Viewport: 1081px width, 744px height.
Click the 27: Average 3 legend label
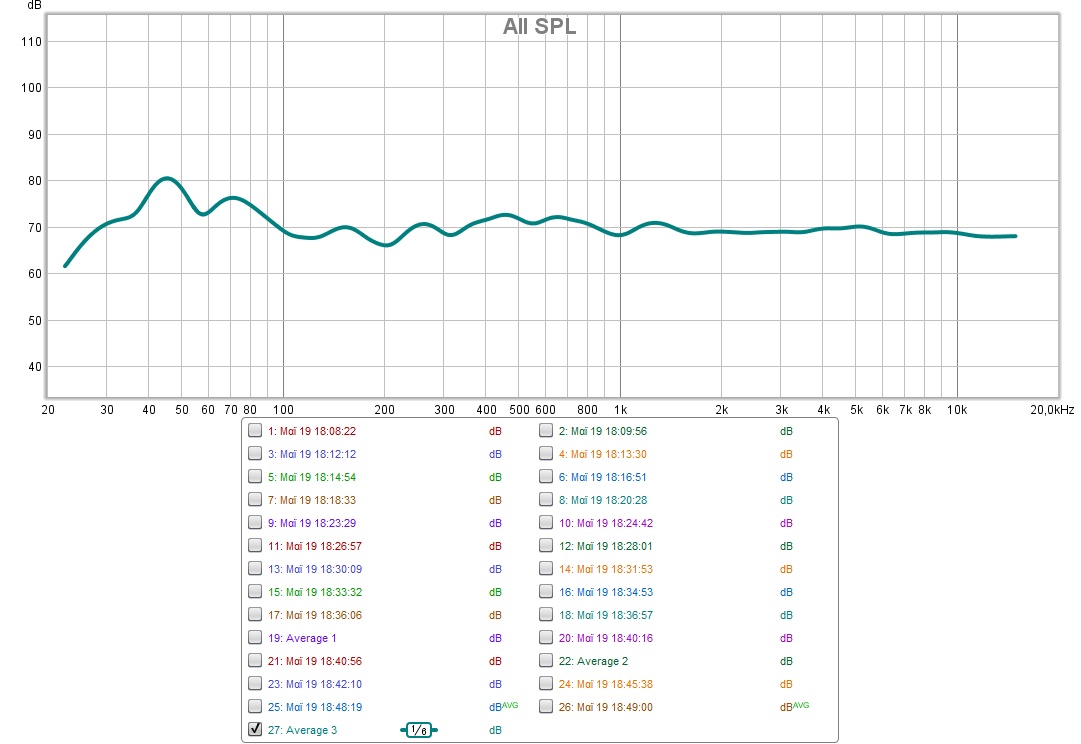click(x=302, y=730)
